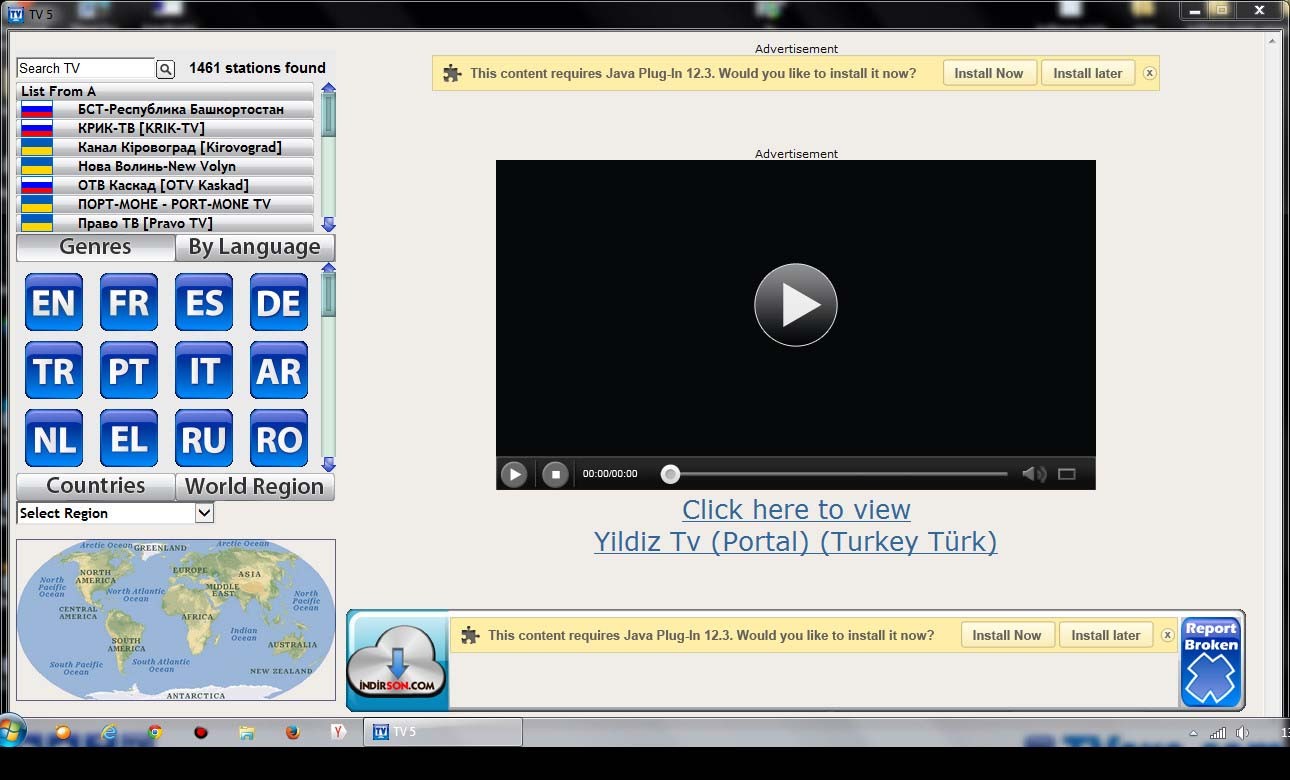Close the bottom Java plug-in notification
Viewport: 1290px width, 780px height.
point(1167,635)
